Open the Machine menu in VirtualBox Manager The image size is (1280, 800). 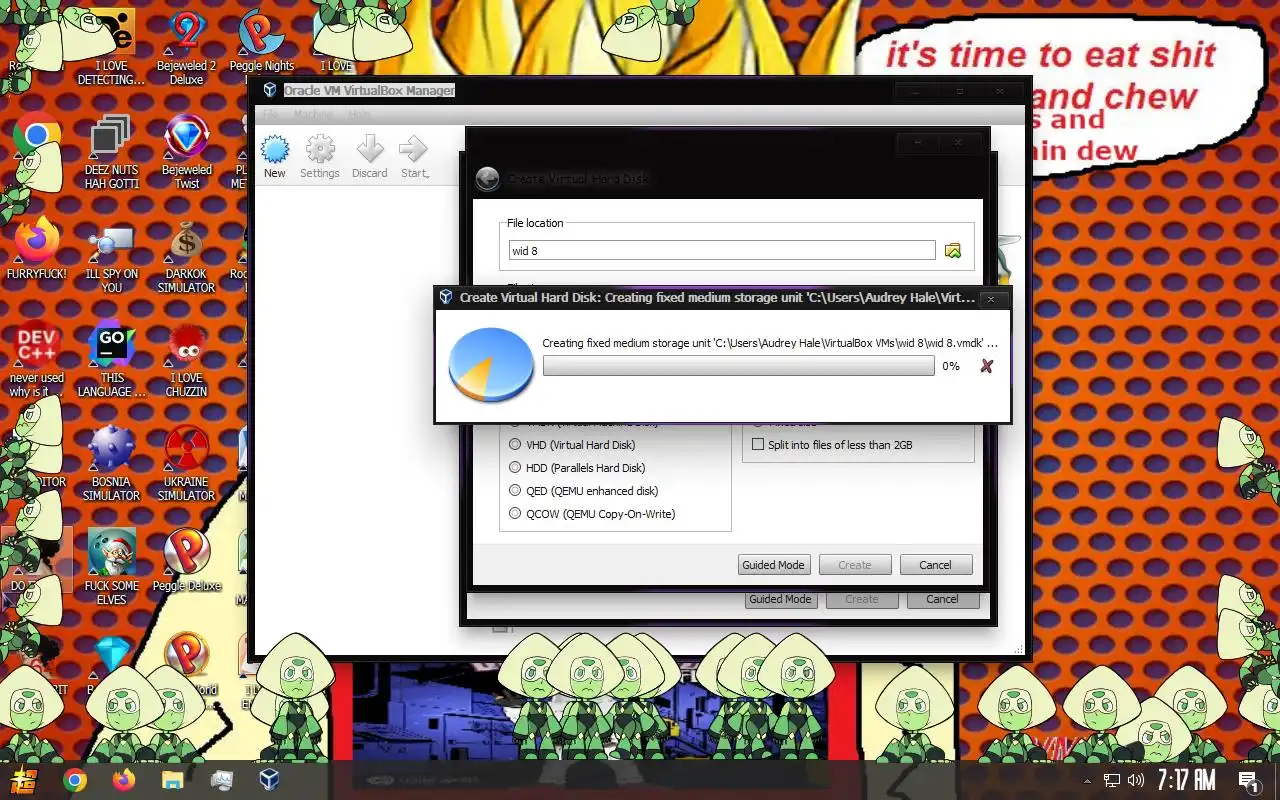tap(313, 115)
